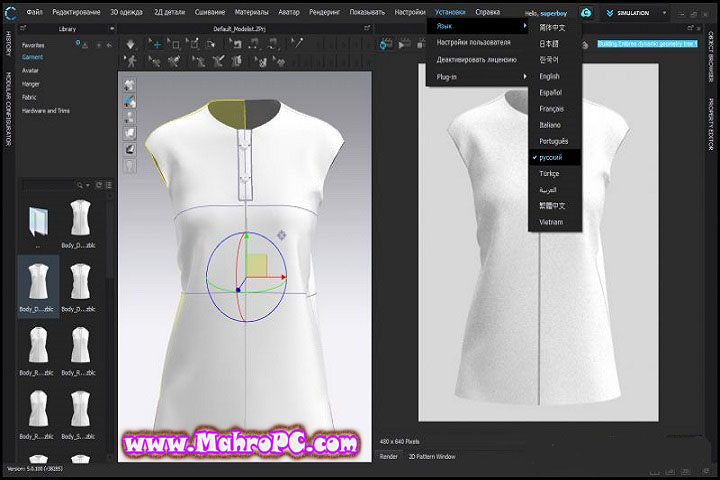Refresh the library file list

99,185
